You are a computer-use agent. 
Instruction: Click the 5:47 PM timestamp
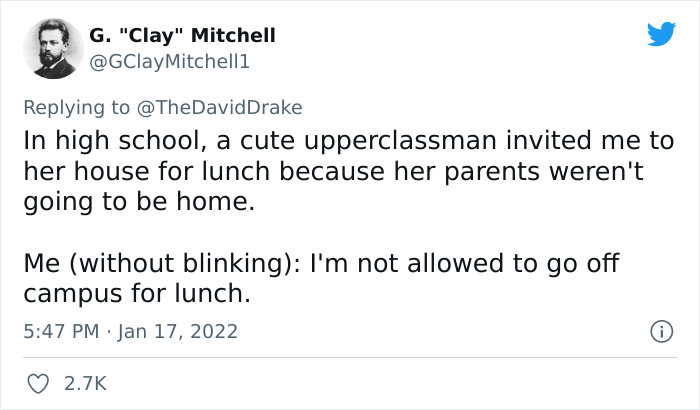pyautogui.click(x=57, y=330)
